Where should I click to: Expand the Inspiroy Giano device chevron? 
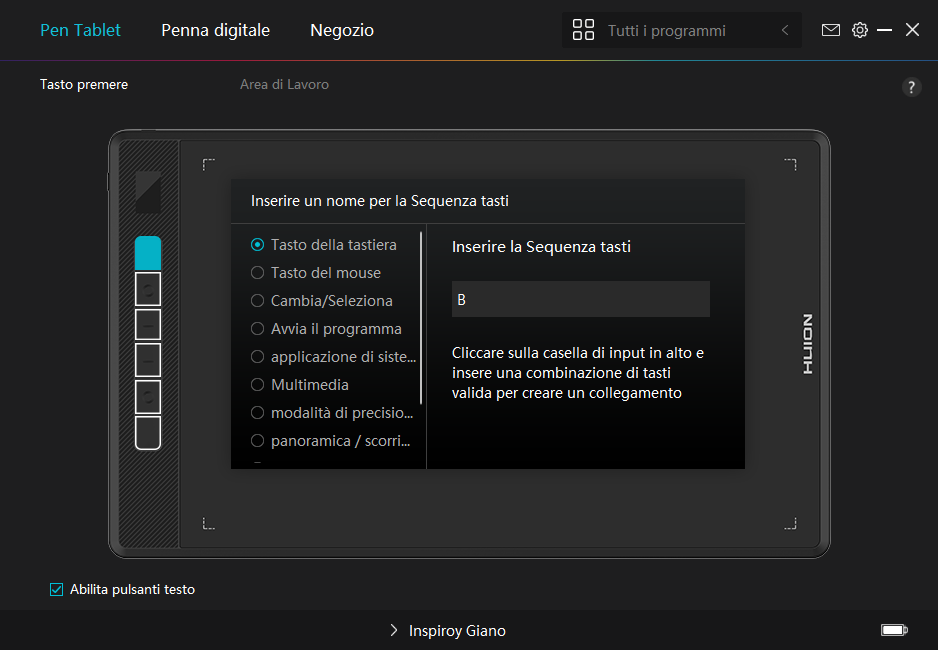[x=394, y=631]
